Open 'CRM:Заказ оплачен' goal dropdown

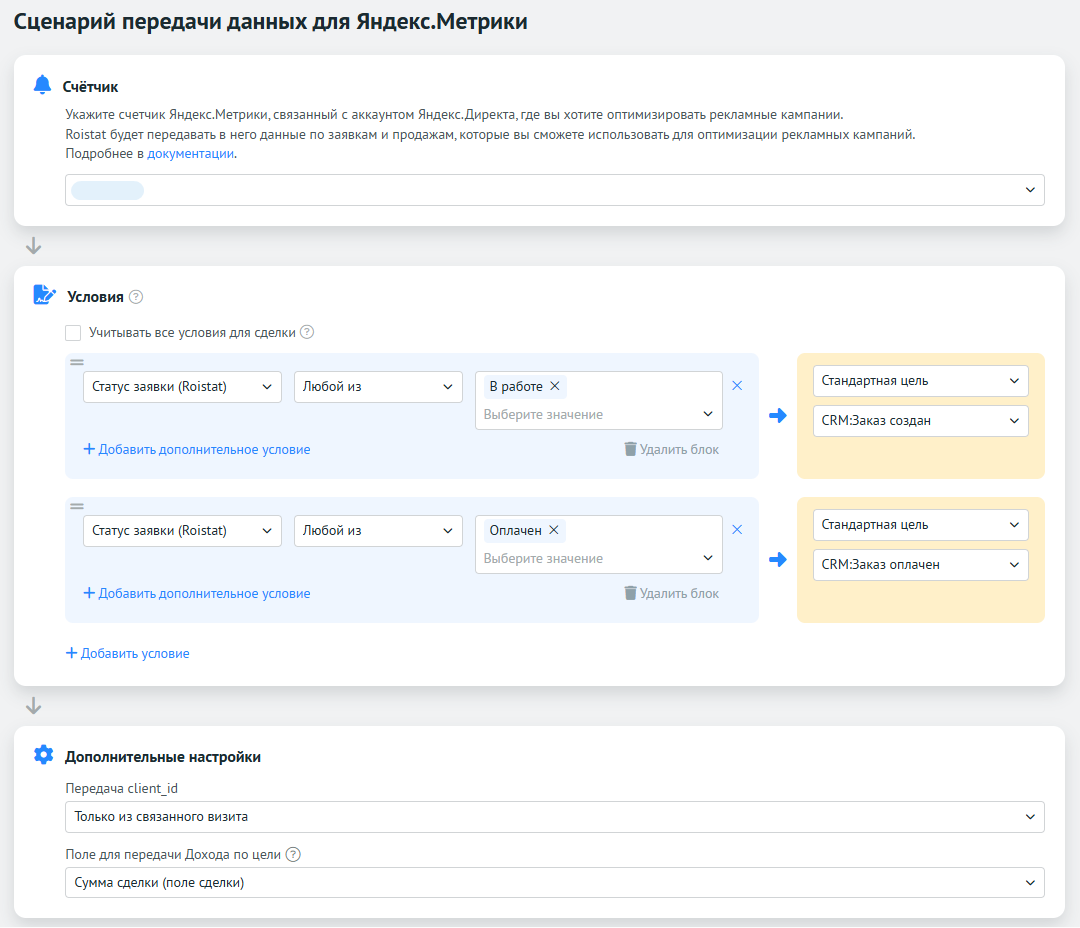pyautogui.click(x=920, y=565)
